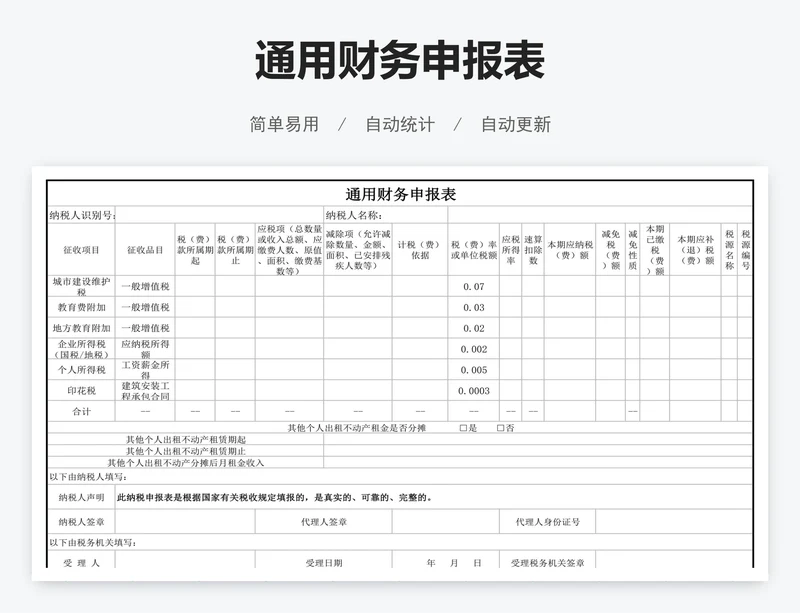Check the 是 checkbox for rent apportionment
This screenshot has width=800, height=613.
(463, 428)
